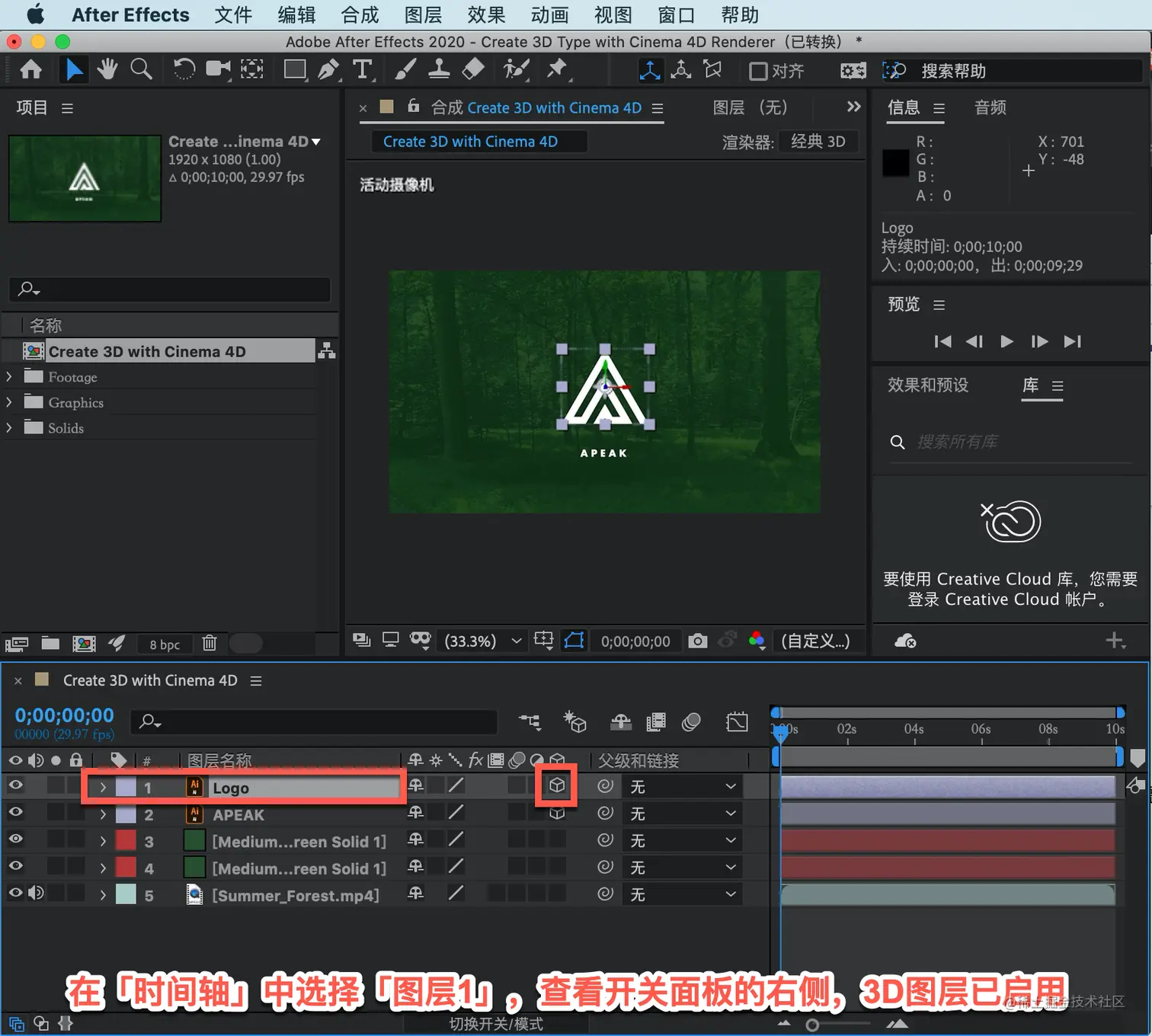
Task: Click the timeline zoom slider handle
Action: click(812, 1025)
